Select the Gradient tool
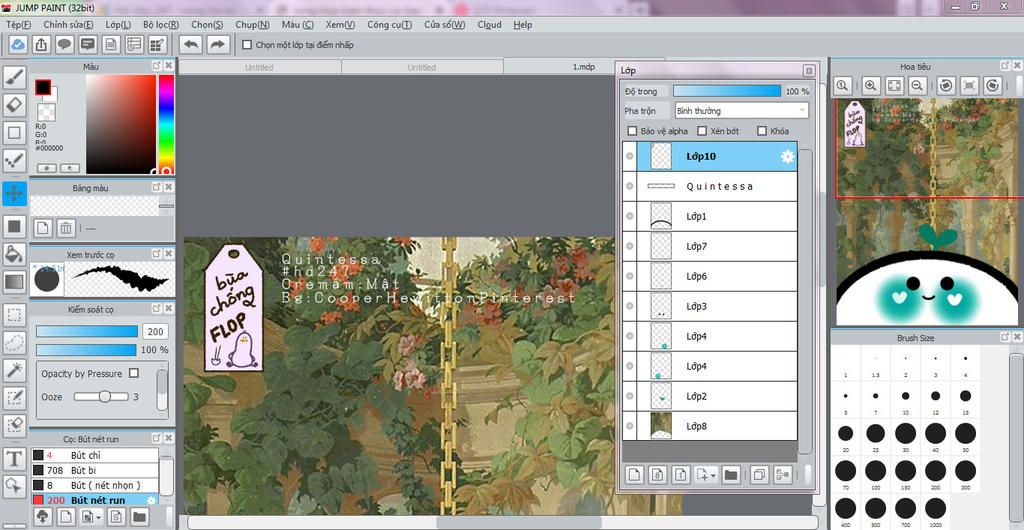This screenshot has width=1024, height=530. pyautogui.click(x=14, y=283)
